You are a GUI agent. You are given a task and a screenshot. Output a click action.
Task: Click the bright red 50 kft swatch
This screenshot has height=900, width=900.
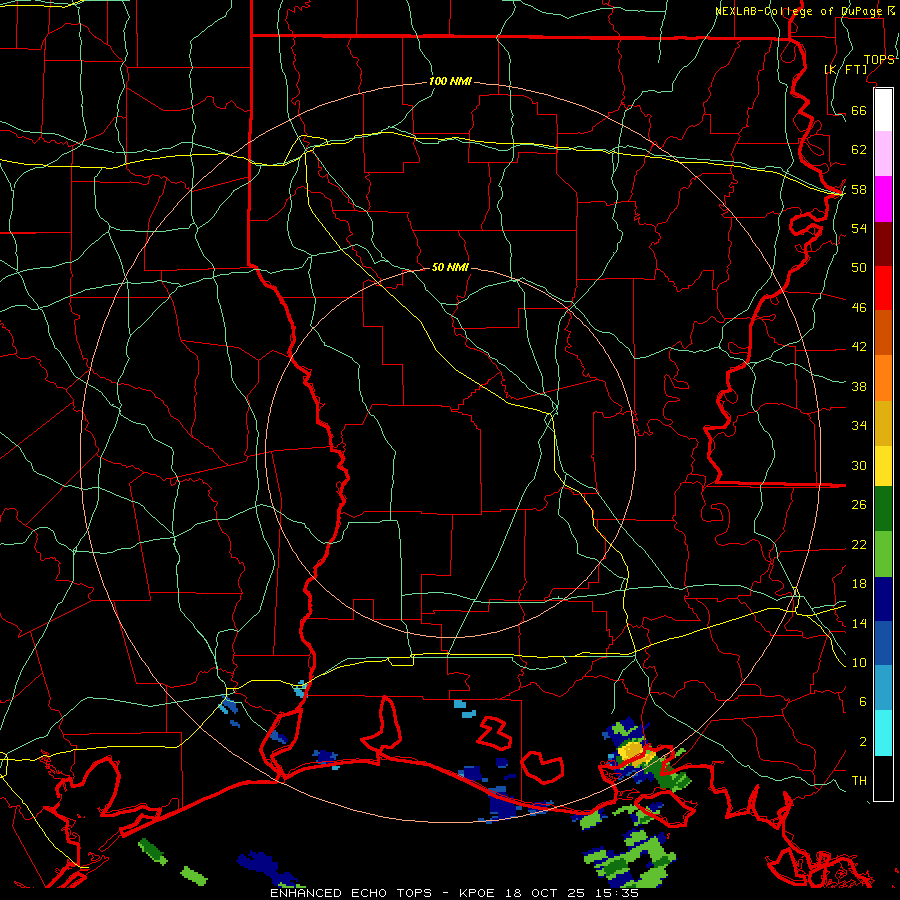coord(883,288)
